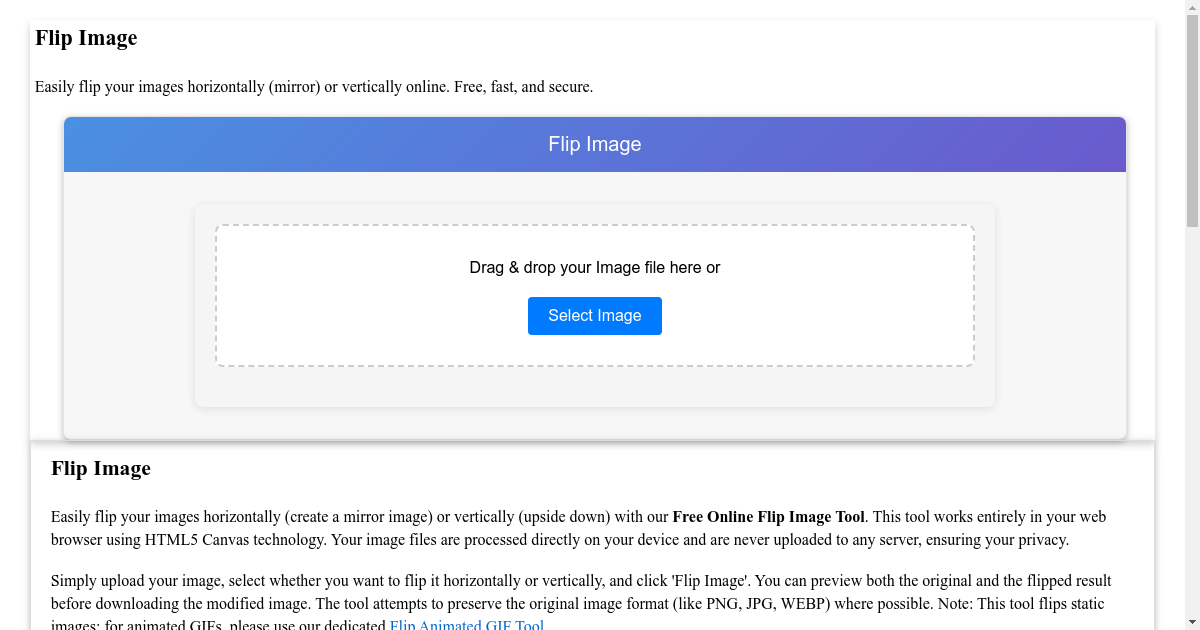Click the dashed image drop zone border

coord(594,226)
